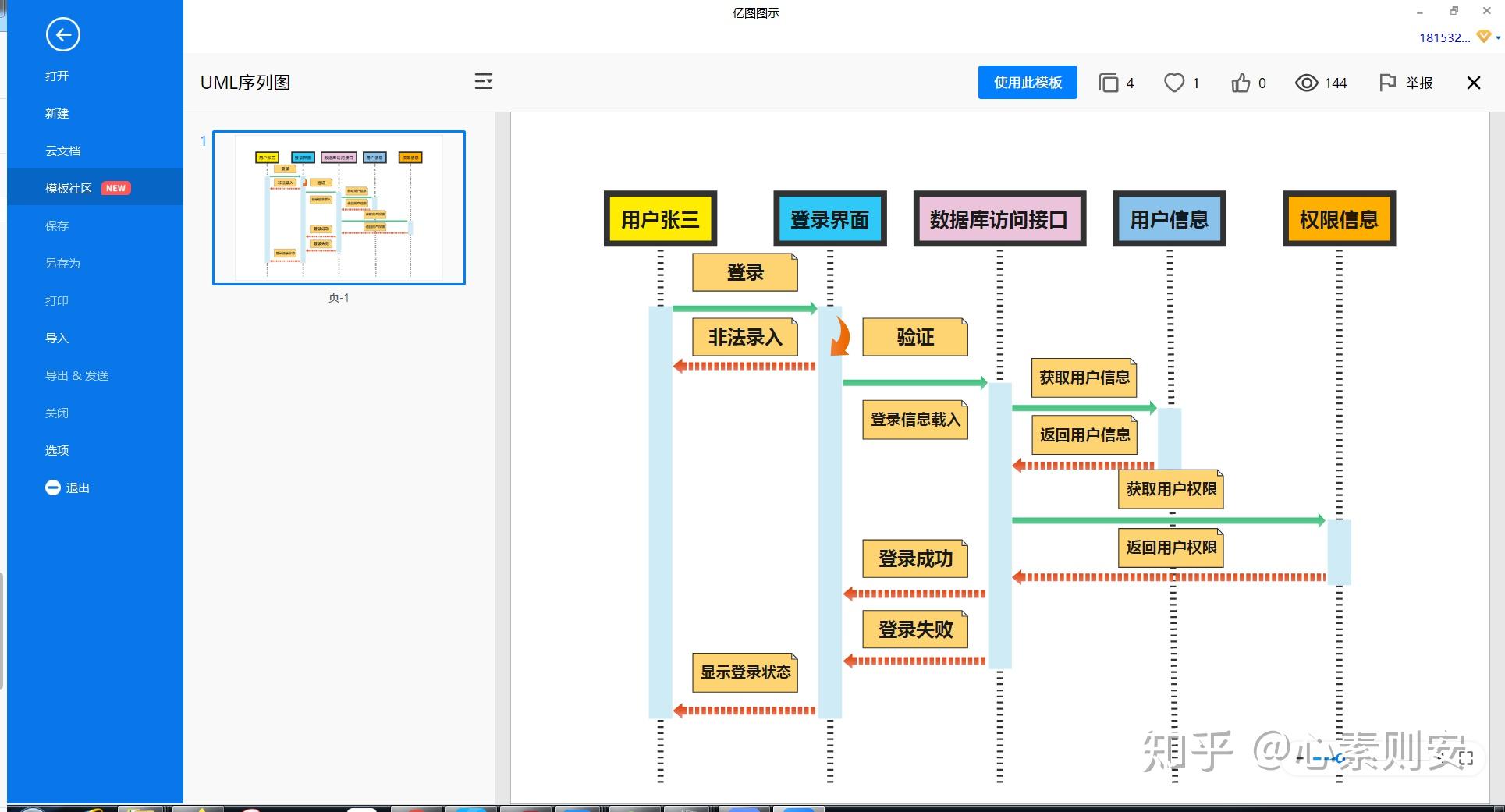This screenshot has width=1505, height=812.
Task: Like the template with thumbs-up icon
Action: coord(1241,83)
